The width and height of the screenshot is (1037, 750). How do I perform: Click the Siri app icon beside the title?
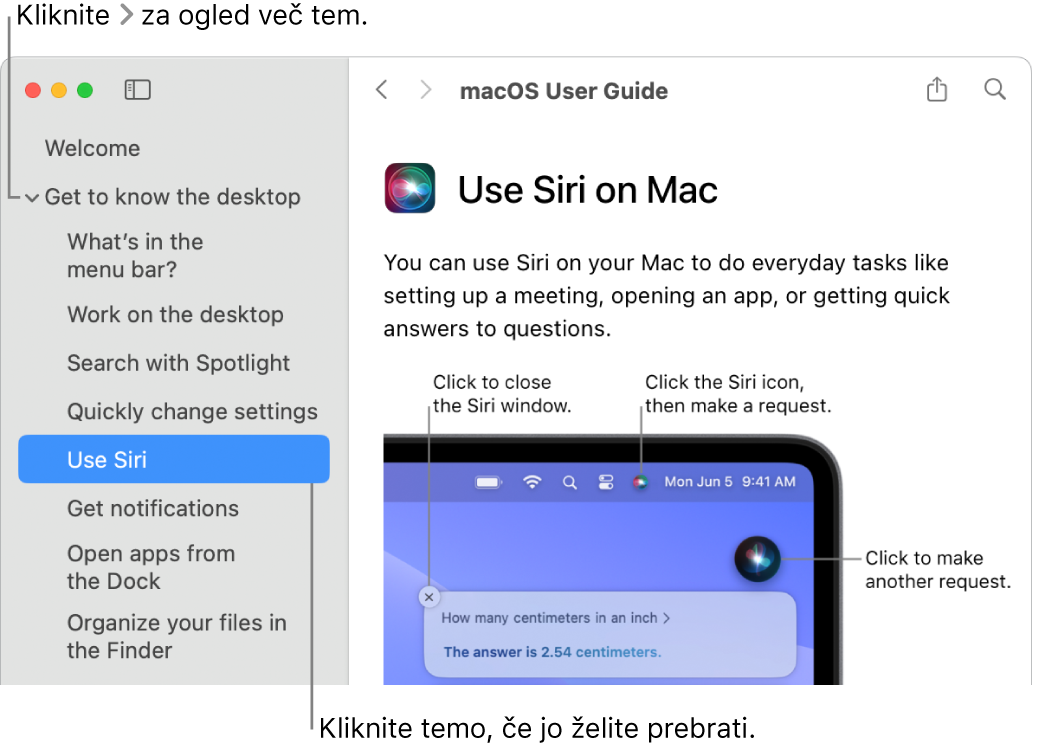click(410, 188)
